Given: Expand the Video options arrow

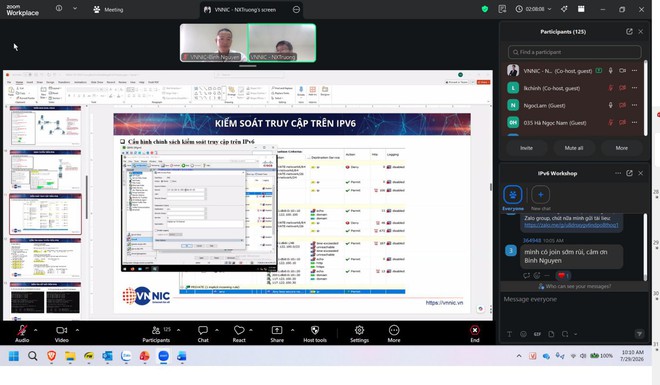Looking at the screenshot, I should pyautogui.click(x=77, y=330).
